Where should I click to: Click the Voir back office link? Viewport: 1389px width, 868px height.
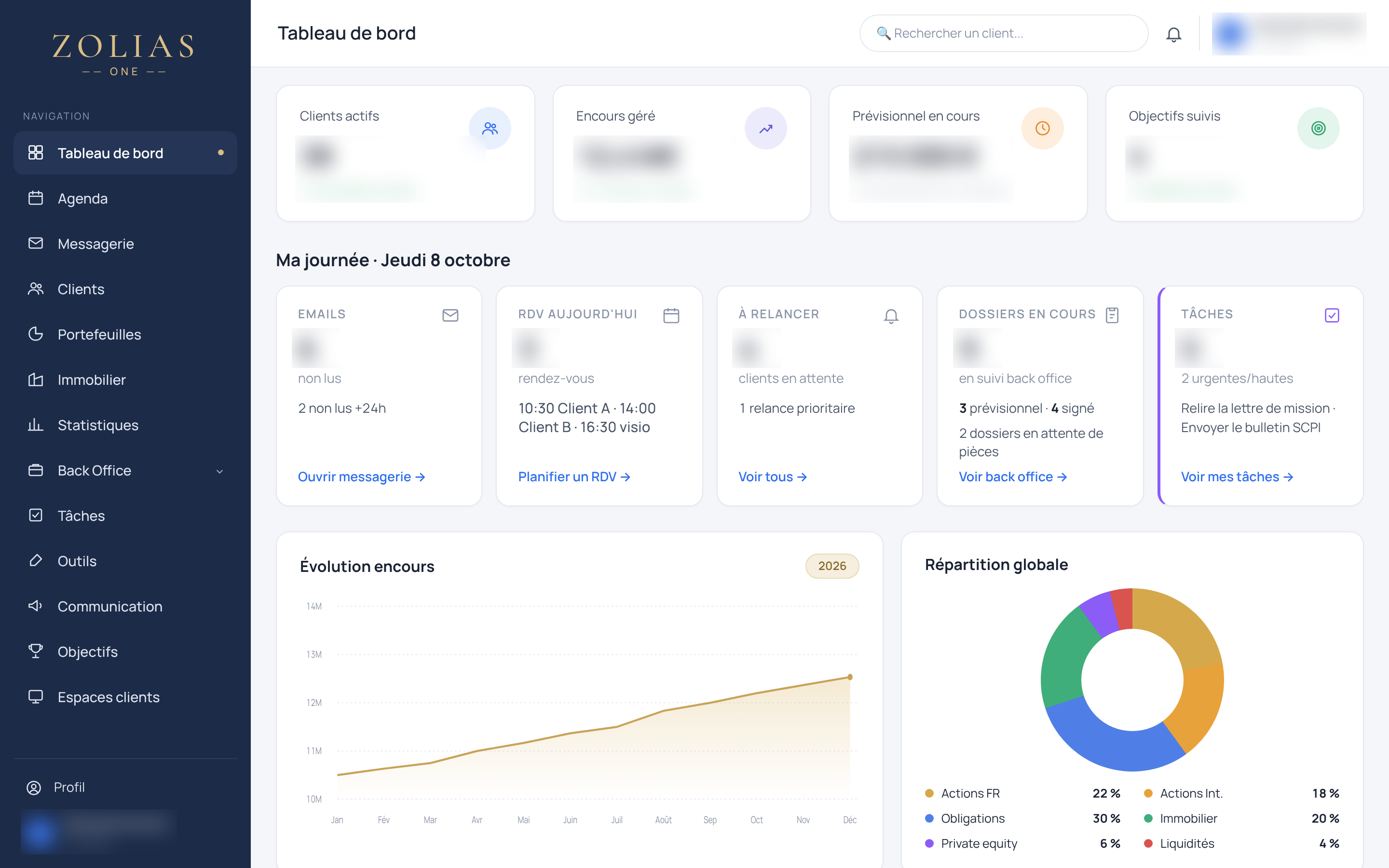pos(1012,477)
